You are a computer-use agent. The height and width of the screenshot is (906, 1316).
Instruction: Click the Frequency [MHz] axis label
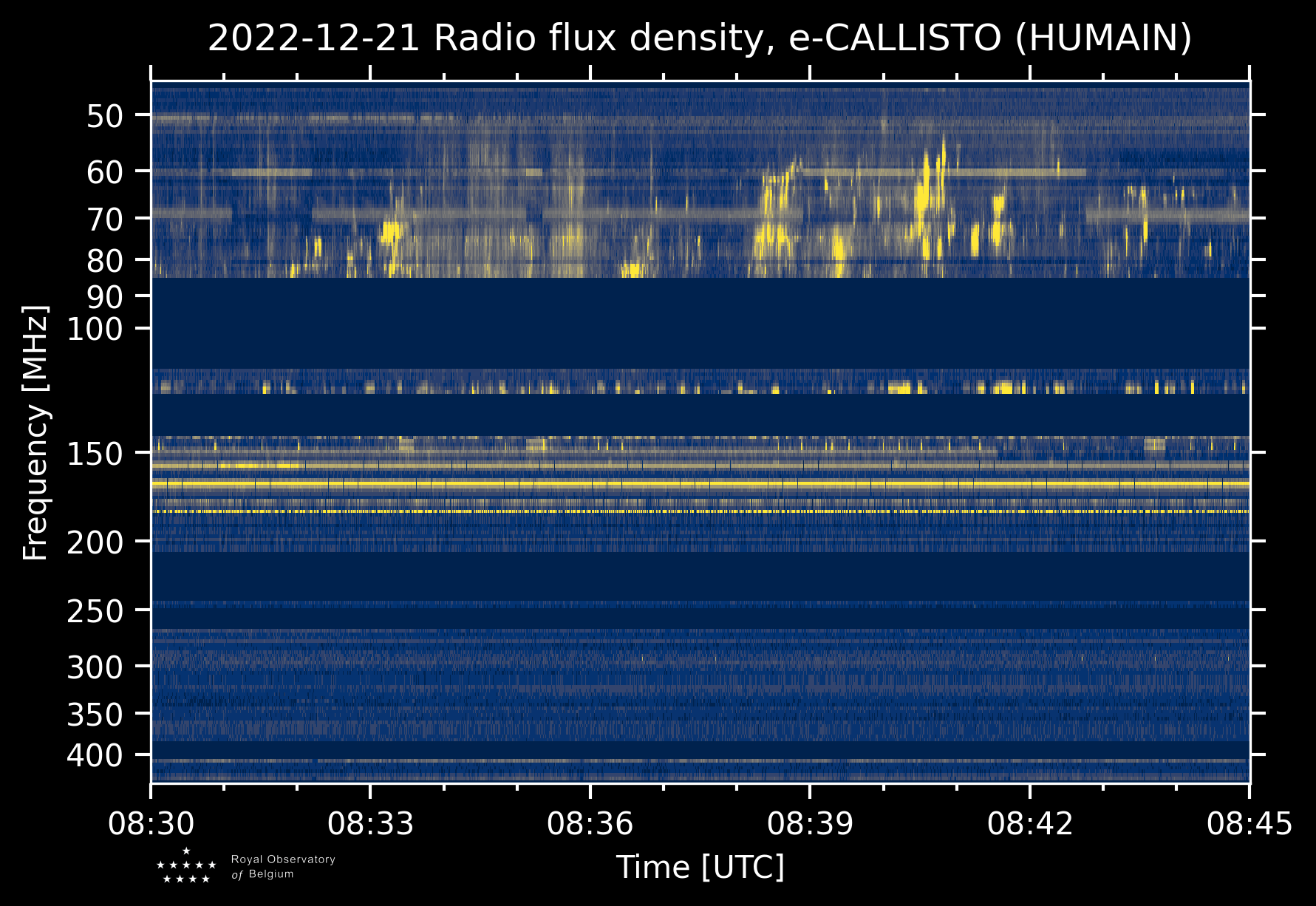coord(35,432)
